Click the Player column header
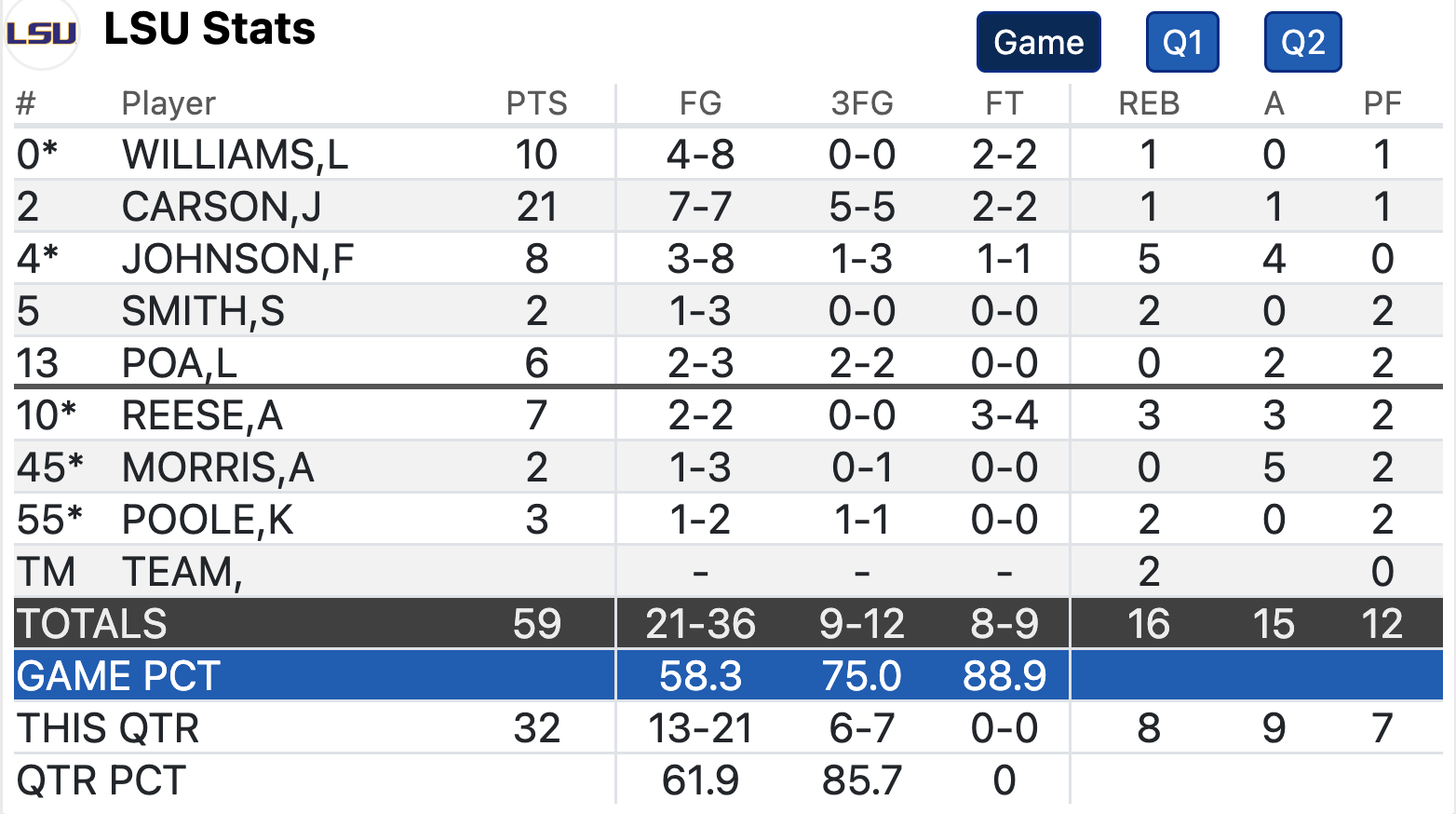The width and height of the screenshot is (1456, 814). (169, 102)
